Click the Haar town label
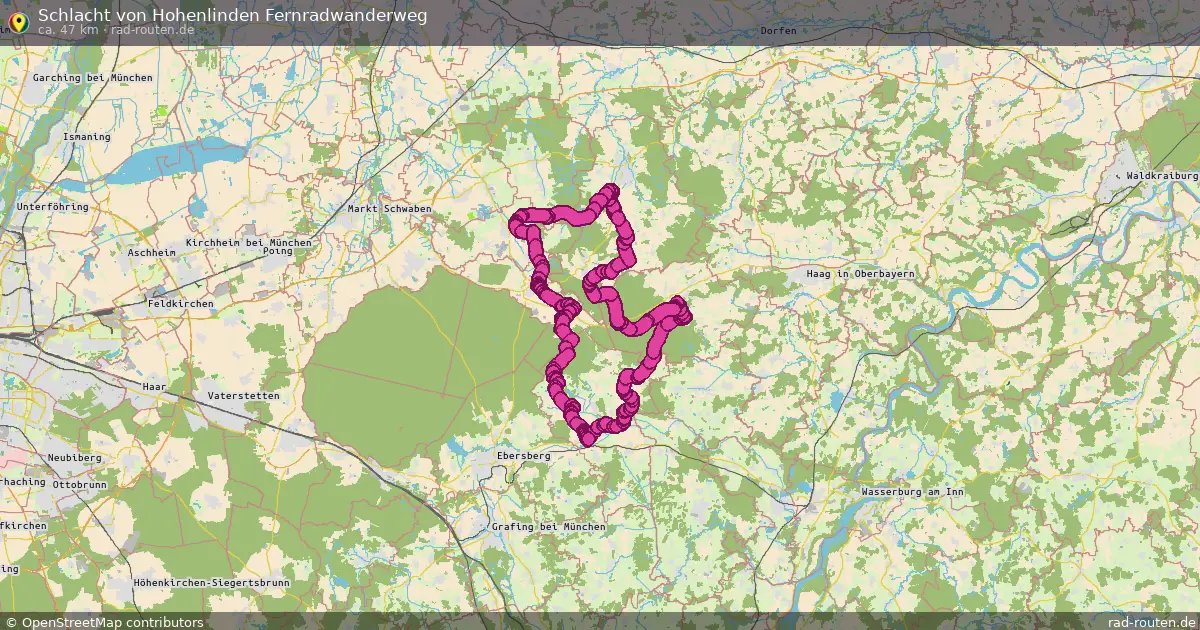 tap(154, 386)
